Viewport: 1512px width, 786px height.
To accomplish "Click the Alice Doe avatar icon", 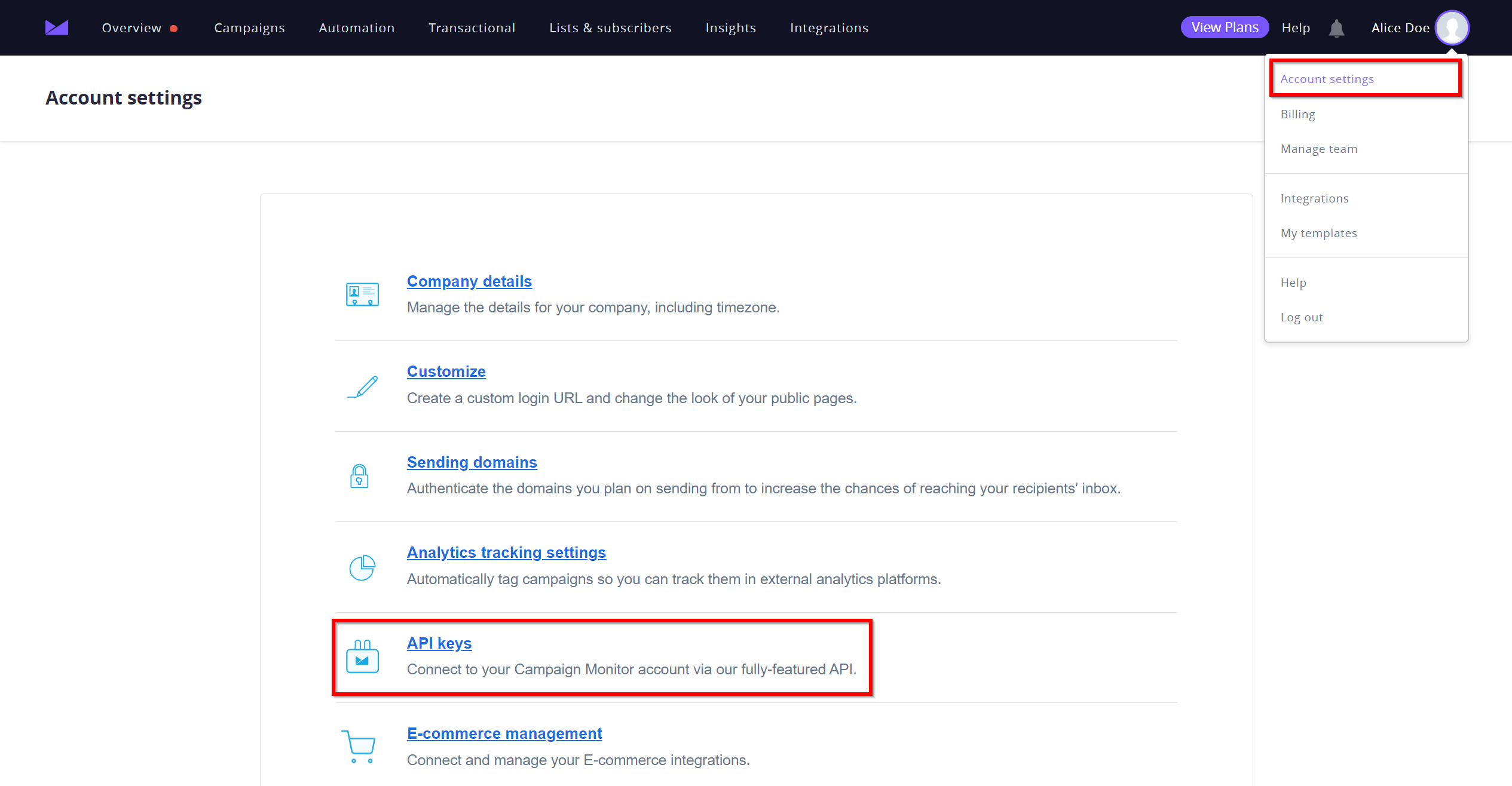I will pyautogui.click(x=1452, y=27).
